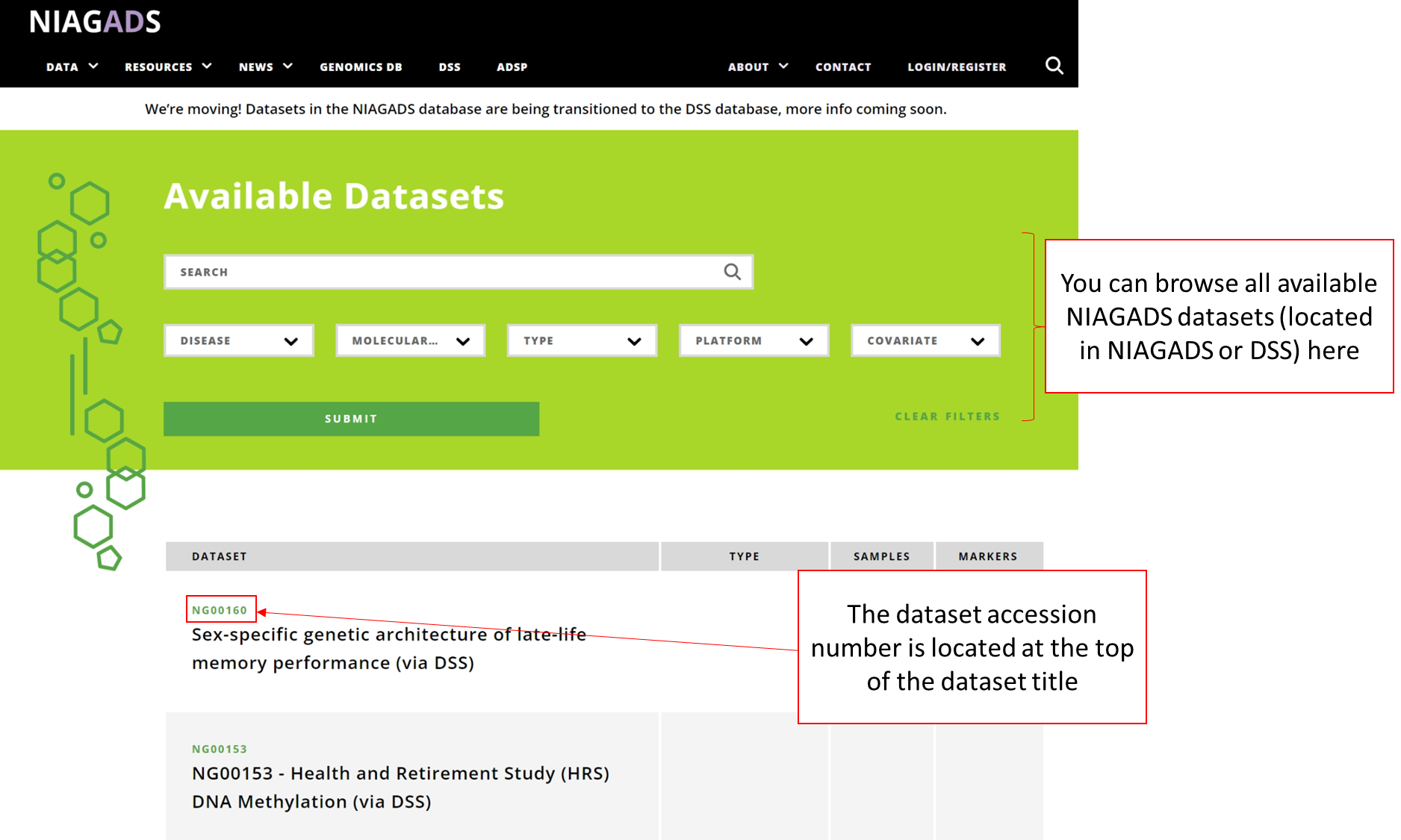Open the LOGIN/REGISTER page
Image resolution: width=1401 pixels, height=840 pixels.
tap(957, 66)
